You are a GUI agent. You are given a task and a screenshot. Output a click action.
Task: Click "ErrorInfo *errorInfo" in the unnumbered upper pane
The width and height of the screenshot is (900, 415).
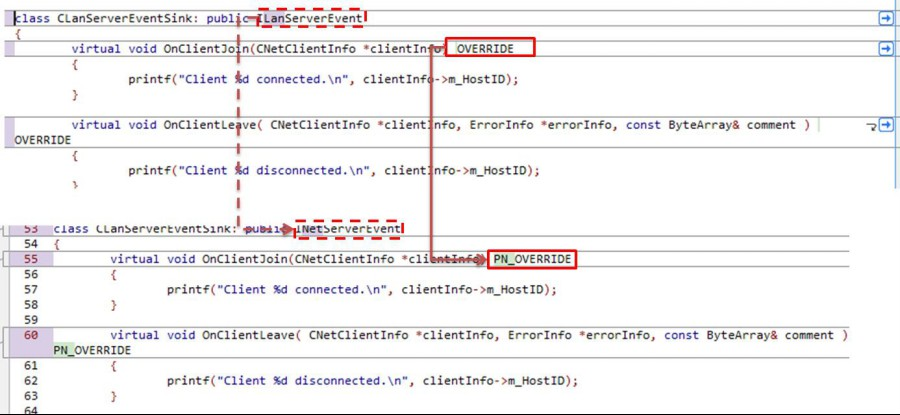click(540, 125)
